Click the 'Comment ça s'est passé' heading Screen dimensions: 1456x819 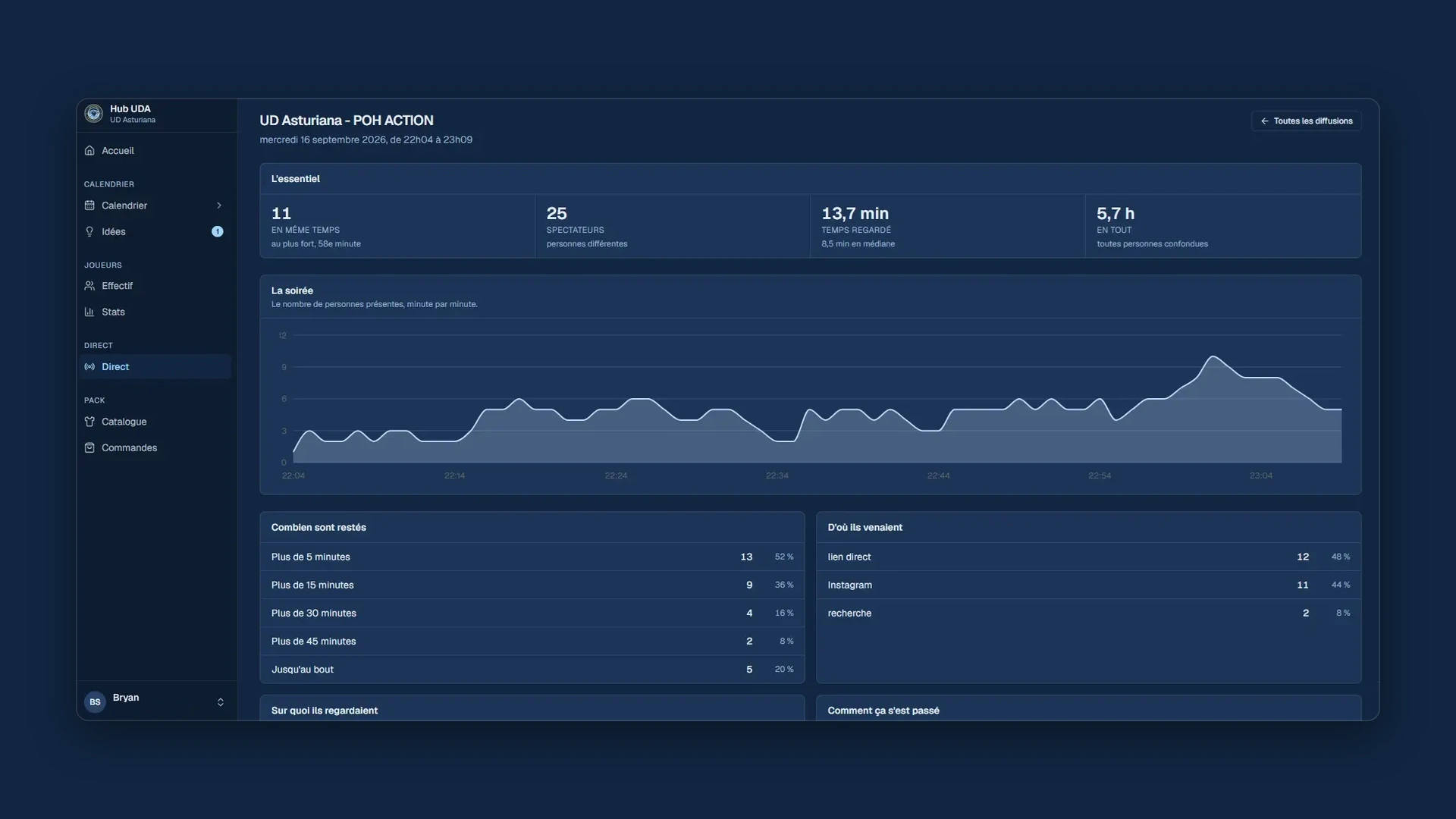click(x=883, y=711)
